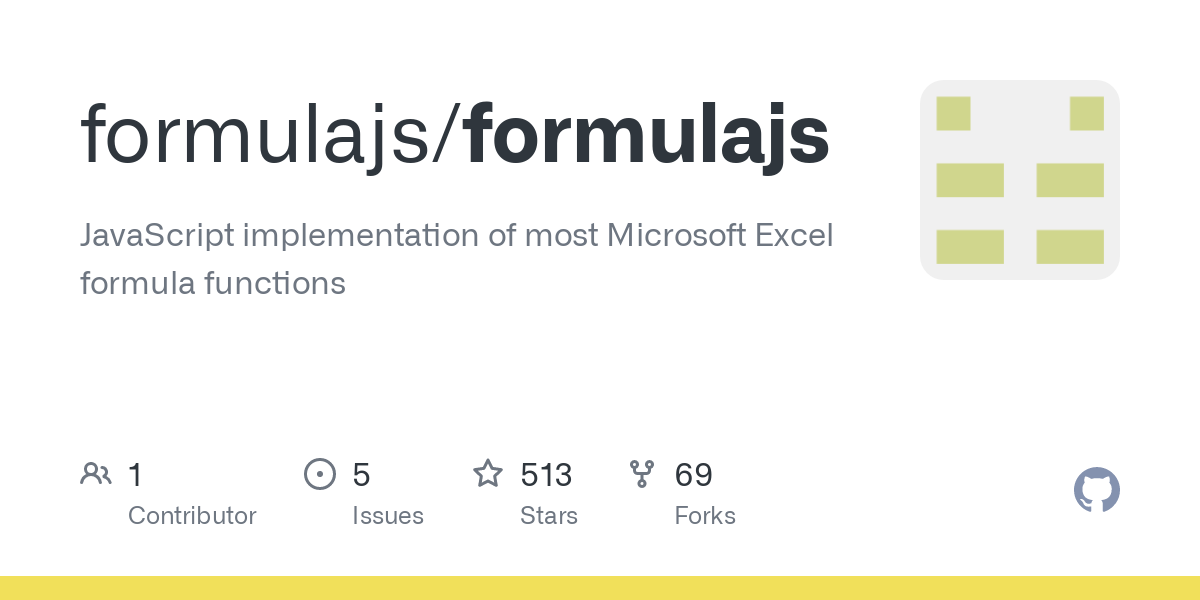Click the fork icon beside 69
Viewport: 1200px width, 600px height.
pos(642,474)
